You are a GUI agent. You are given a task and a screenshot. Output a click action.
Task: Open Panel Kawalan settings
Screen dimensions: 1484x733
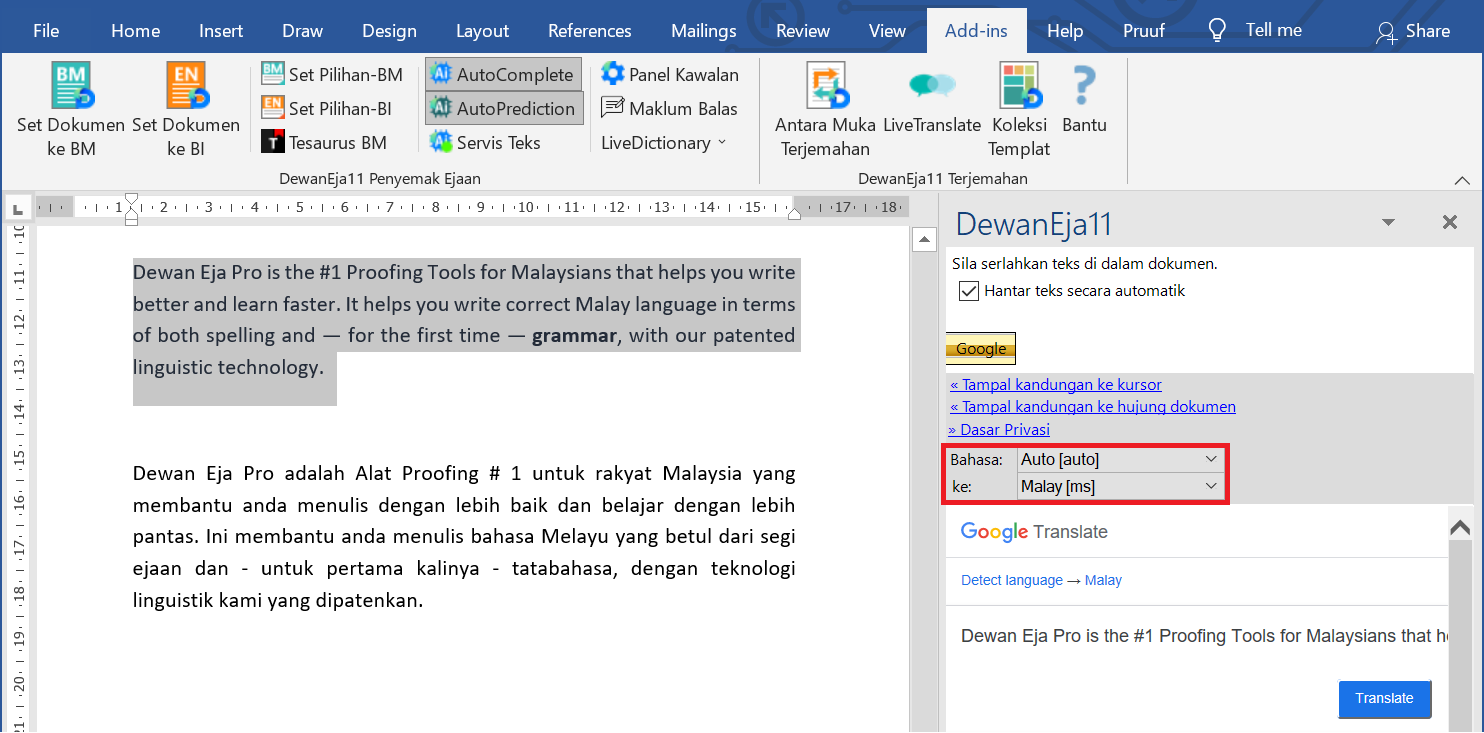click(x=613, y=74)
